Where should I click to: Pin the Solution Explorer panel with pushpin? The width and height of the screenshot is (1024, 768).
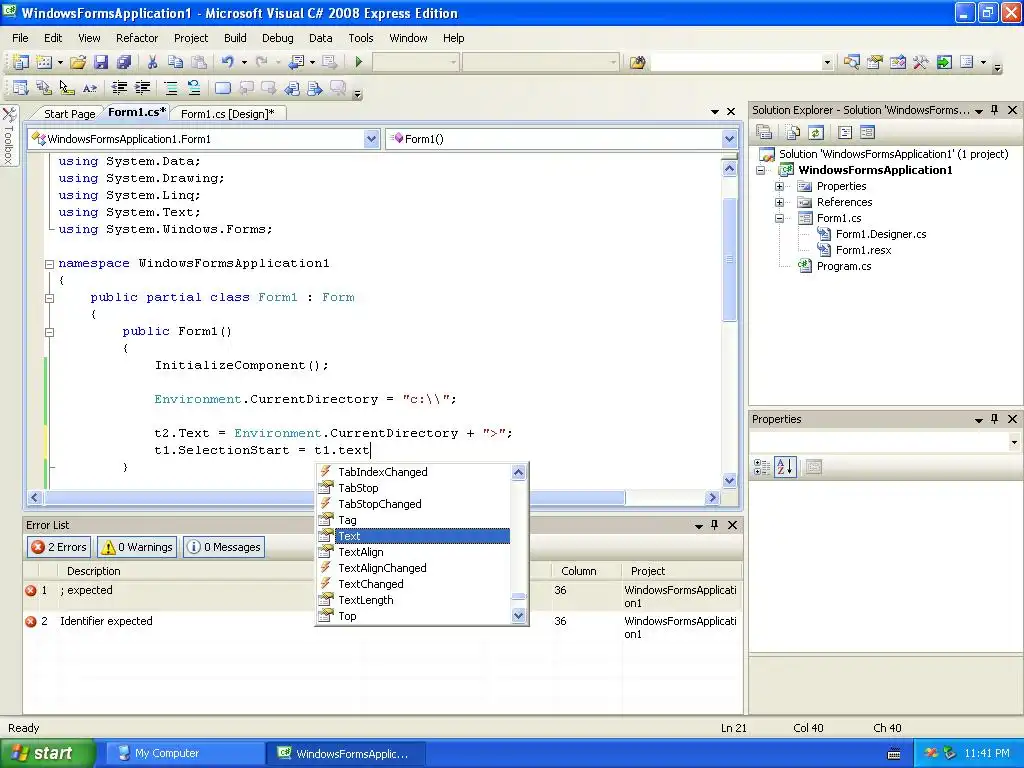[995, 110]
